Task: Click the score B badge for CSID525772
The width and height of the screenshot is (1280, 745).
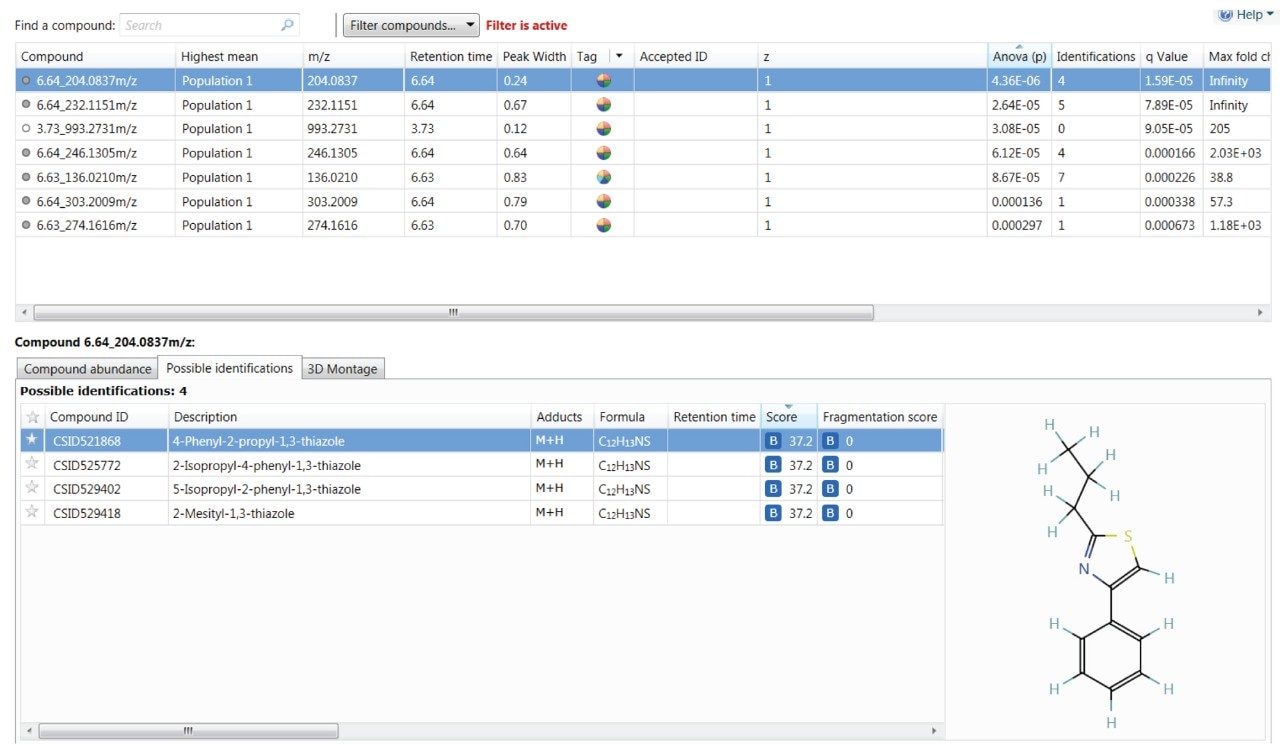Action: (x=773, y=465)
